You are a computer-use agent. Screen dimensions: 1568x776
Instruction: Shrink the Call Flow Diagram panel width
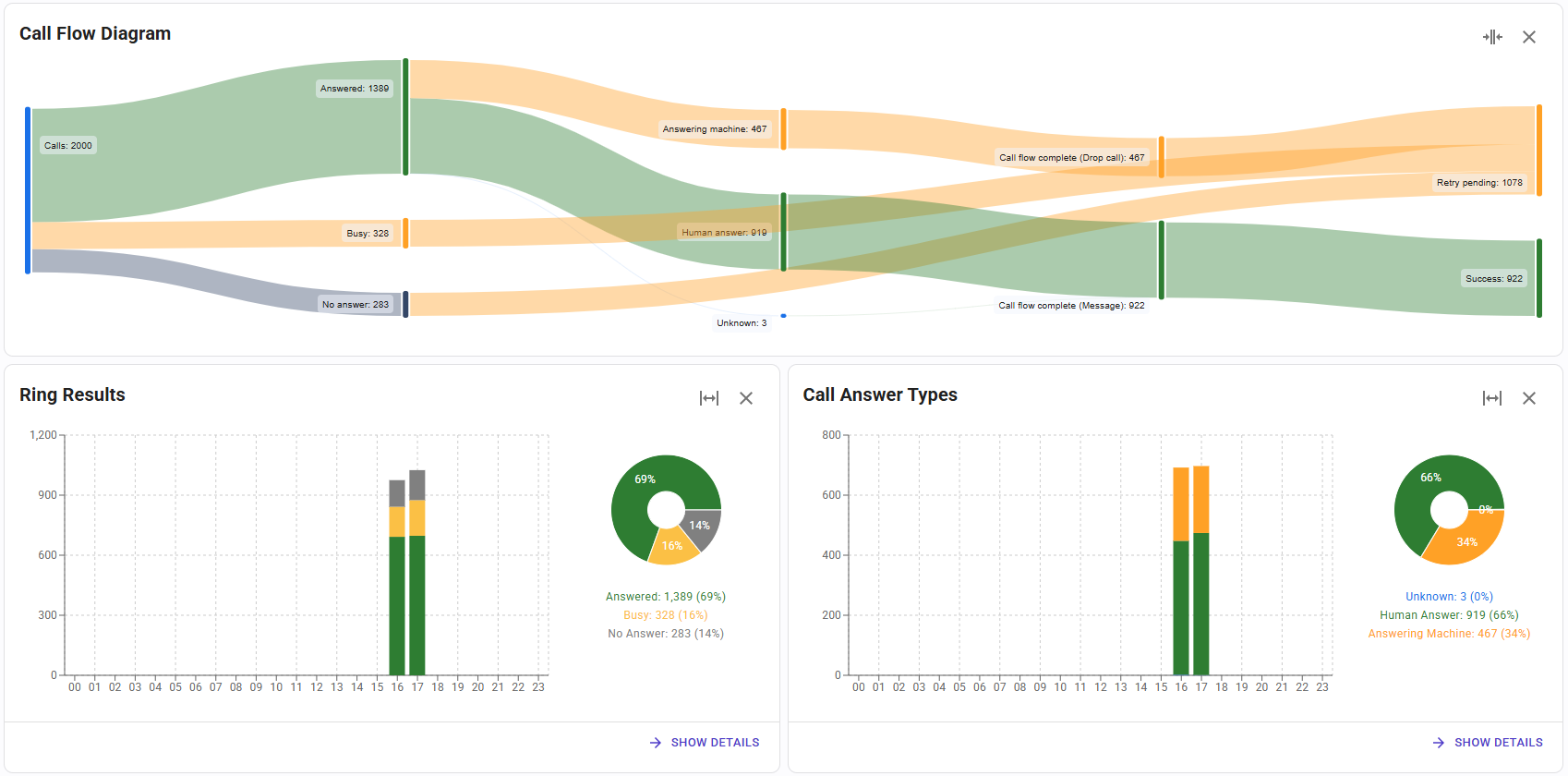[1492, 37]
